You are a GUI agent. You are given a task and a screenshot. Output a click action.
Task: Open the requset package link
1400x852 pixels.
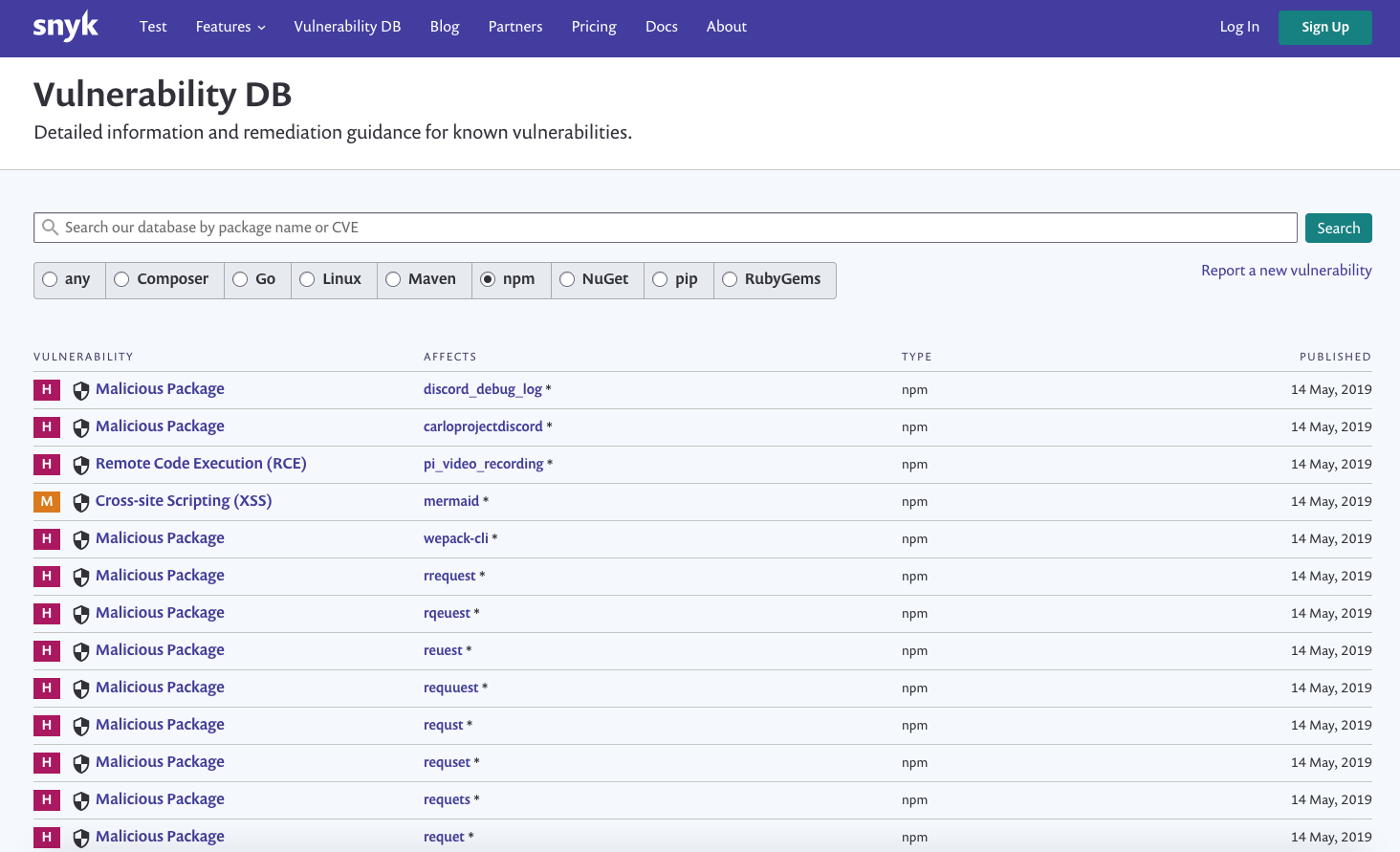447,762
